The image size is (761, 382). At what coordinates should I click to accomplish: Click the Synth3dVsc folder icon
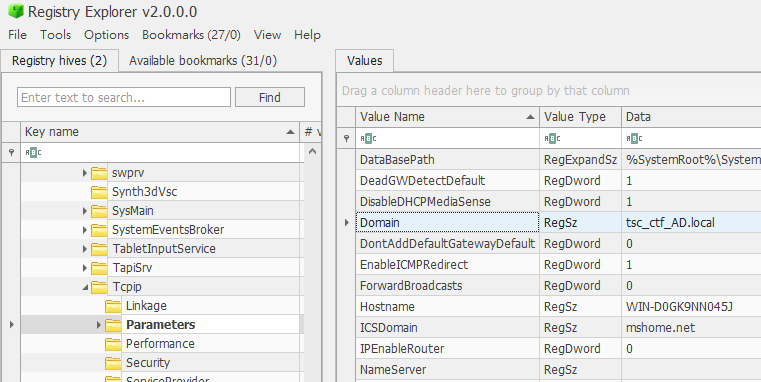click(99, 192)
